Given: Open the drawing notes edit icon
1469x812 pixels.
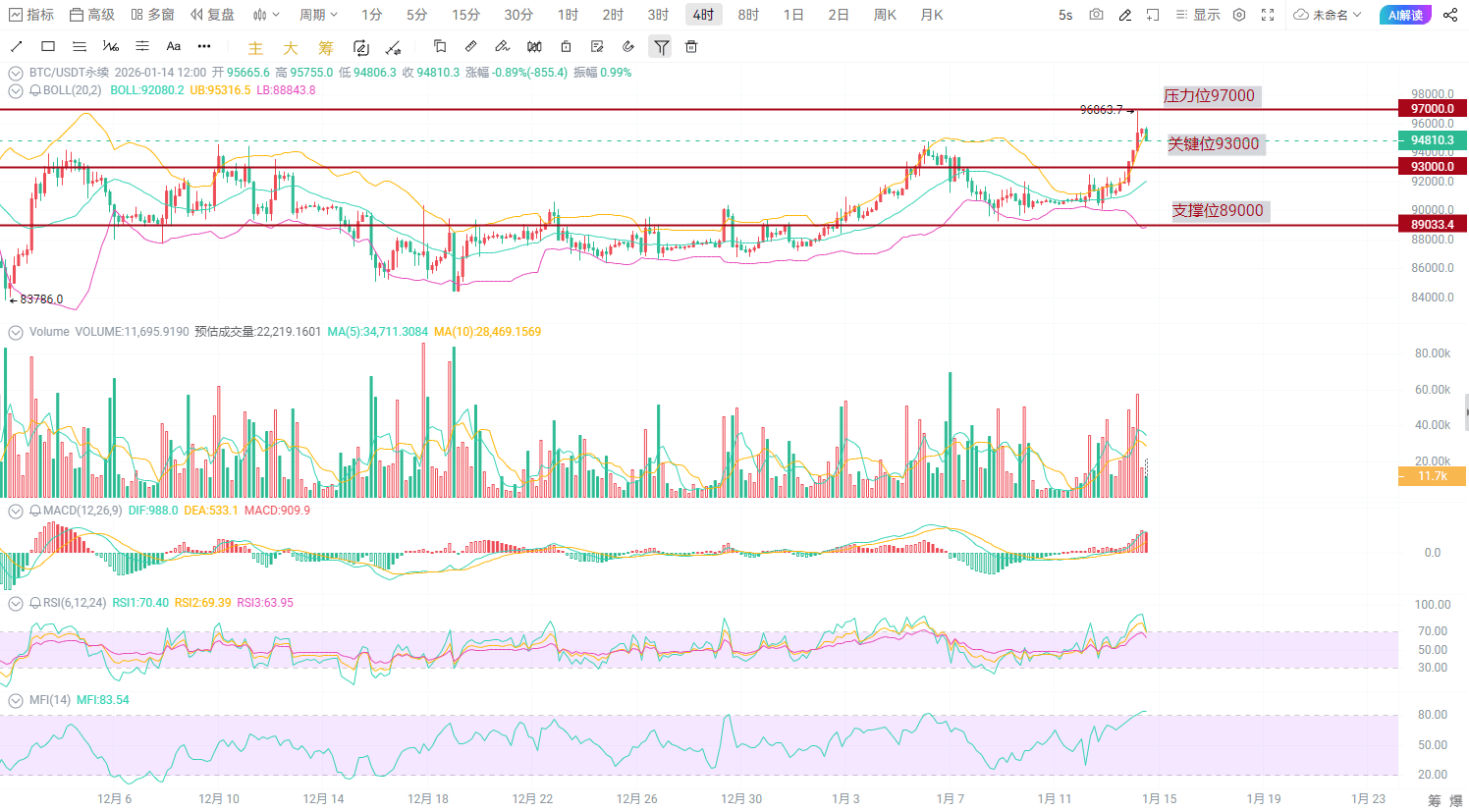Looking at the screenshot, I should click(597, 46).
